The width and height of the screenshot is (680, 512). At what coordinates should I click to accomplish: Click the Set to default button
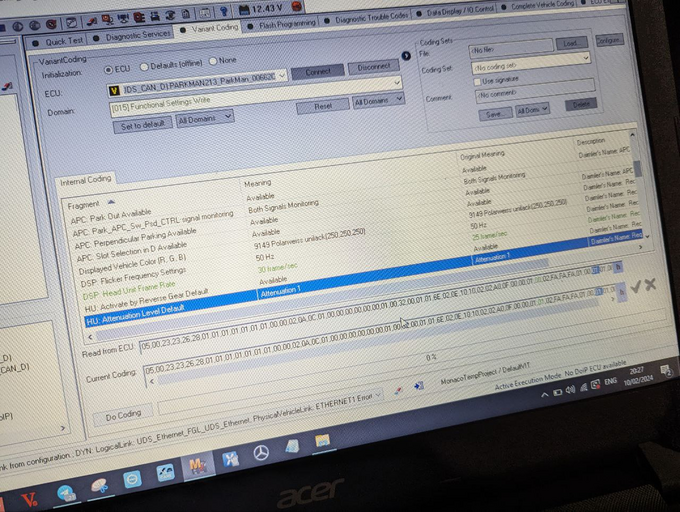tap(143, 126)
